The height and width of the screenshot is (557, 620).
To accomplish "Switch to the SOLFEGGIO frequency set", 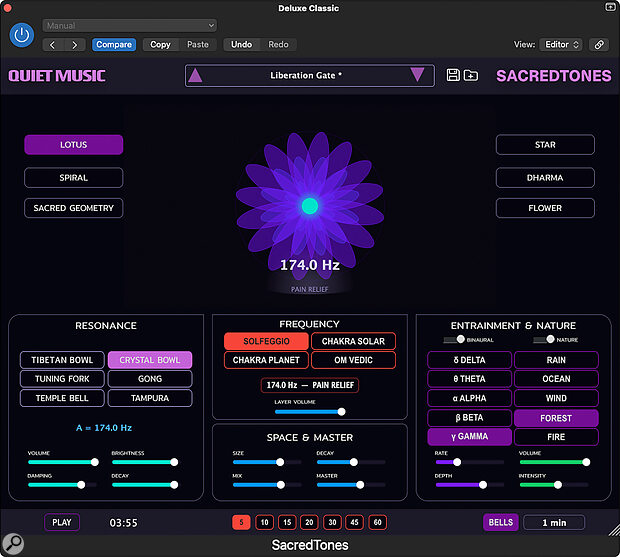I will 266,341.
